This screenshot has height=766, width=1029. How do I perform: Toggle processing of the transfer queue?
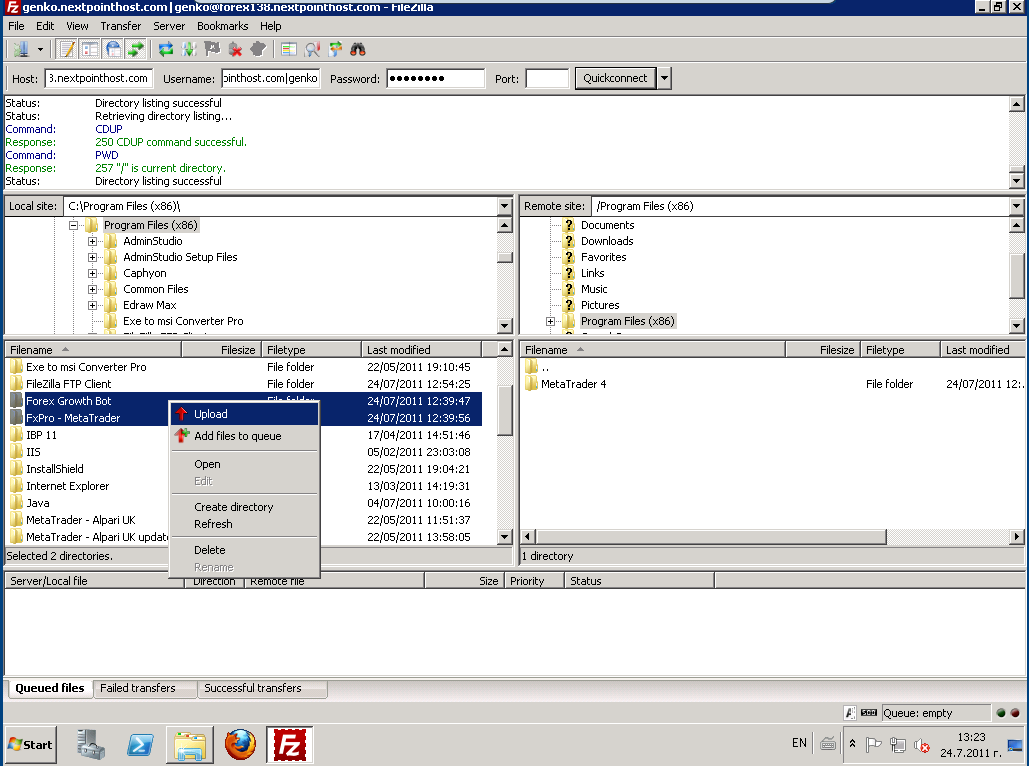pos(189,49)
